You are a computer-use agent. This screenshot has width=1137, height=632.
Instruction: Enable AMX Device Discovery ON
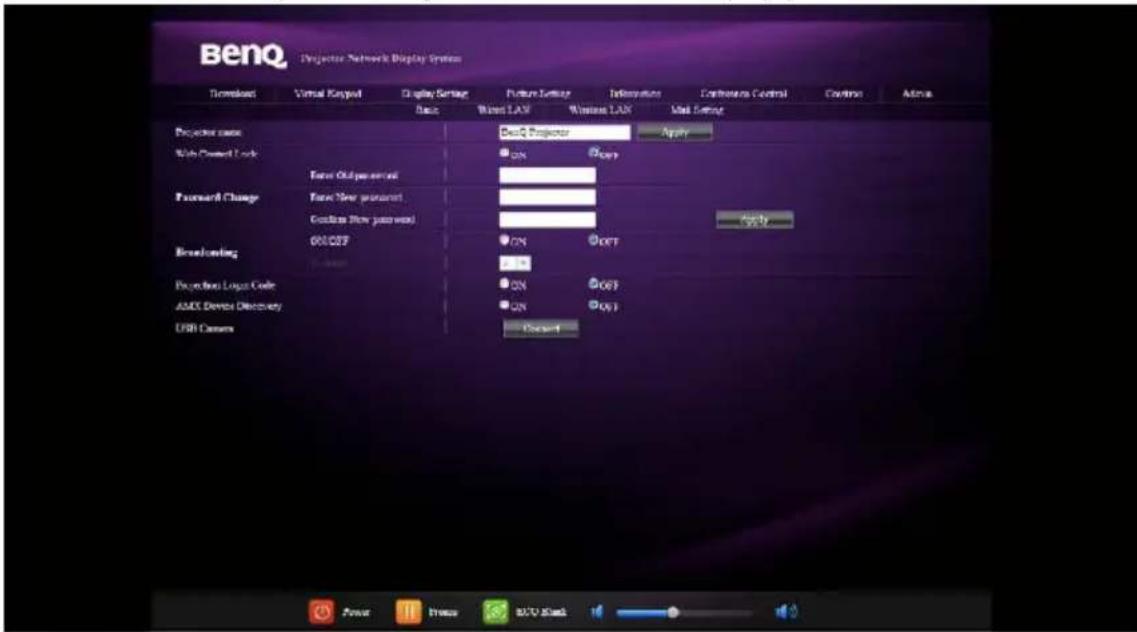[504, 305]
